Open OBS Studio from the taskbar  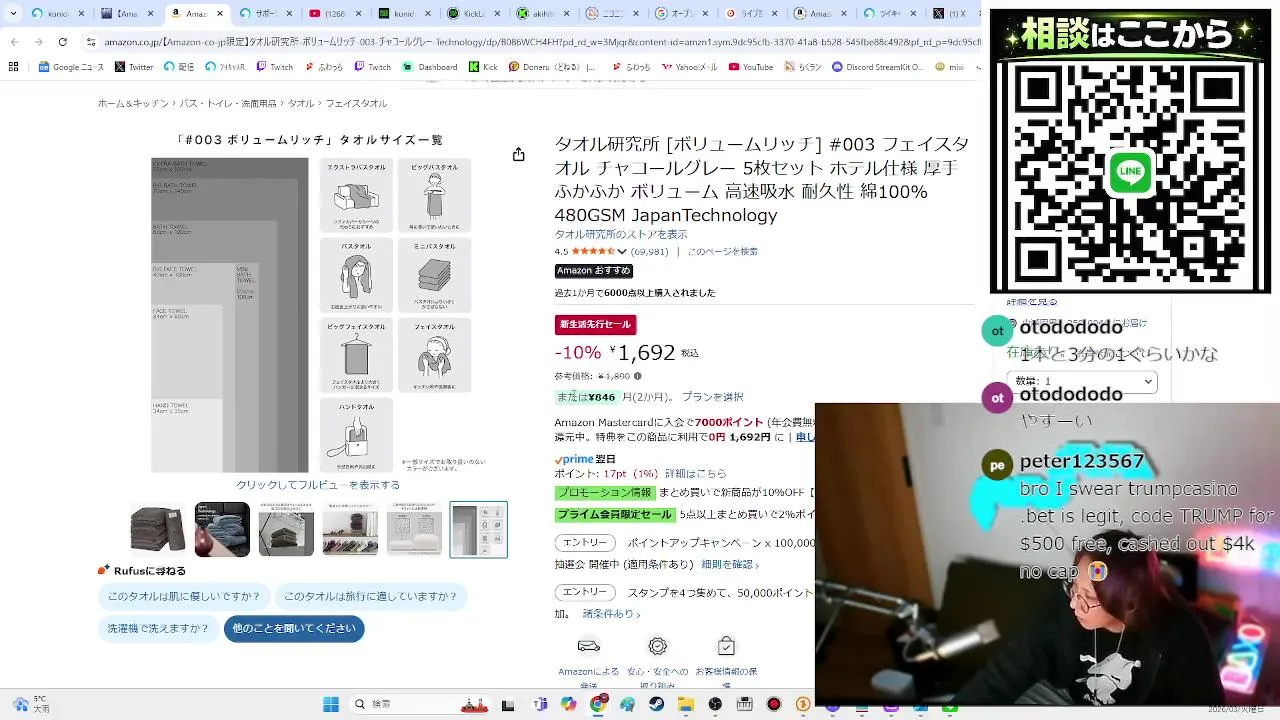tap(715, 704)
